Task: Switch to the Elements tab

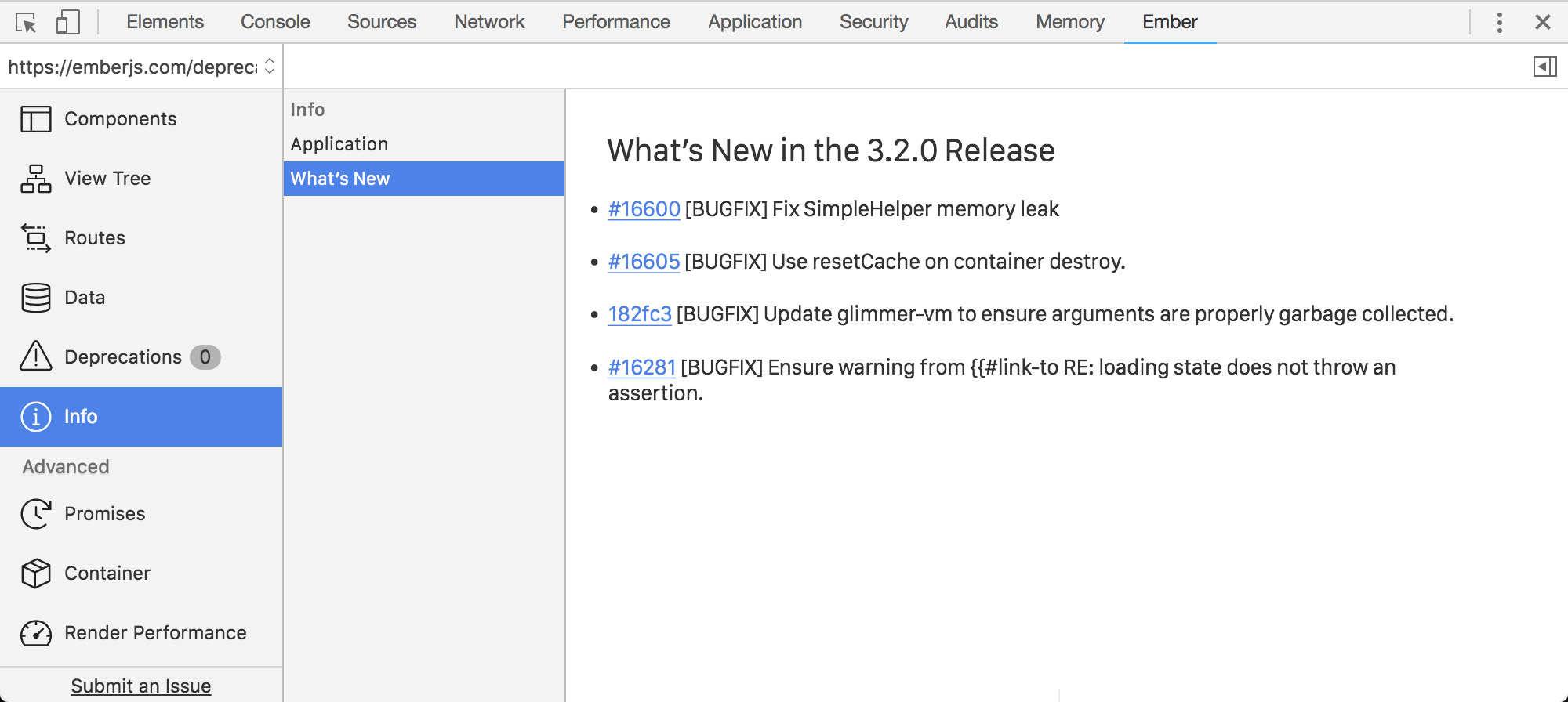Action: [165, 22]
